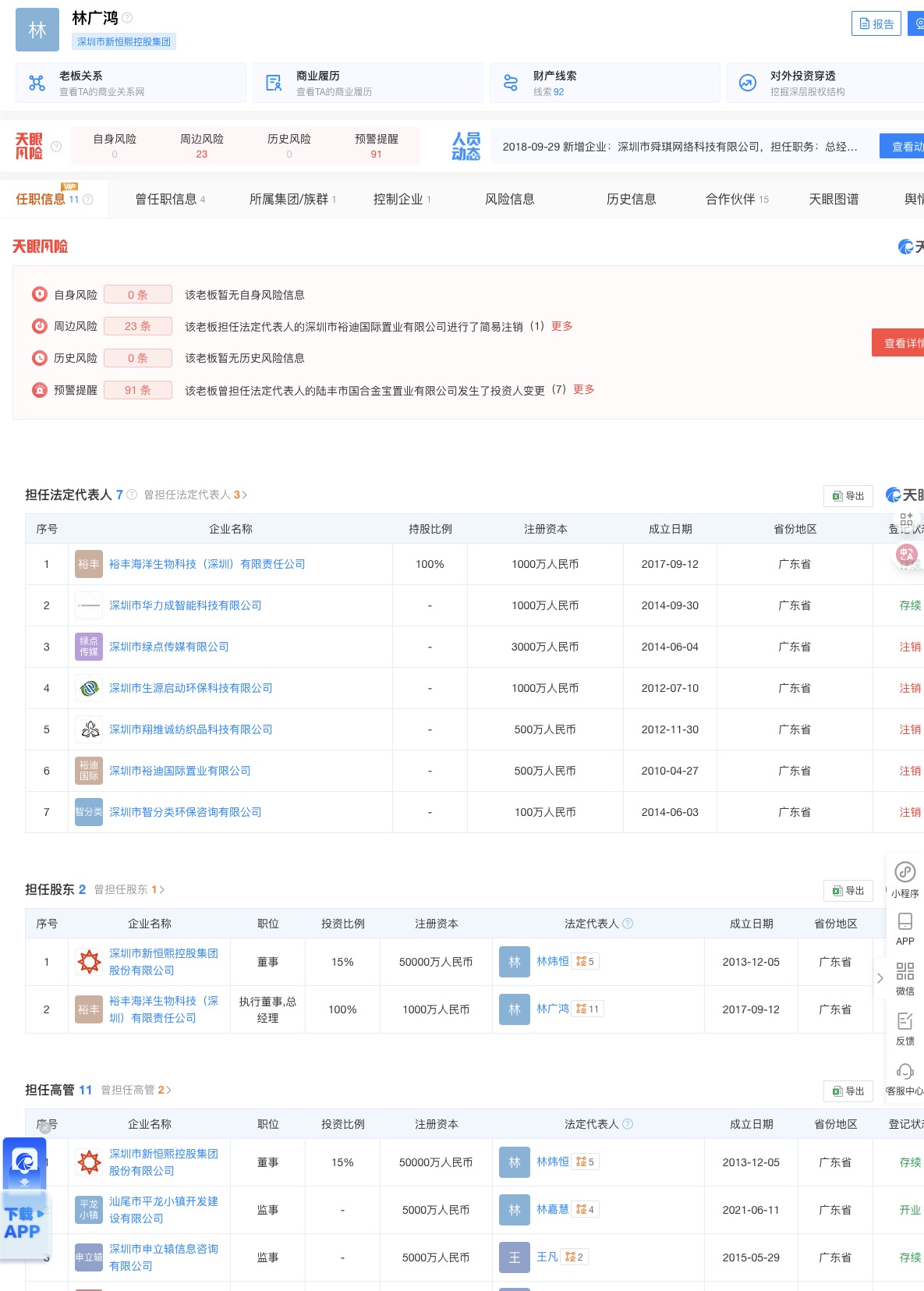Click 绿点传媒 company logo
Screen dimensions: 924x1291
pyautogui.click(x=89, y=647)
